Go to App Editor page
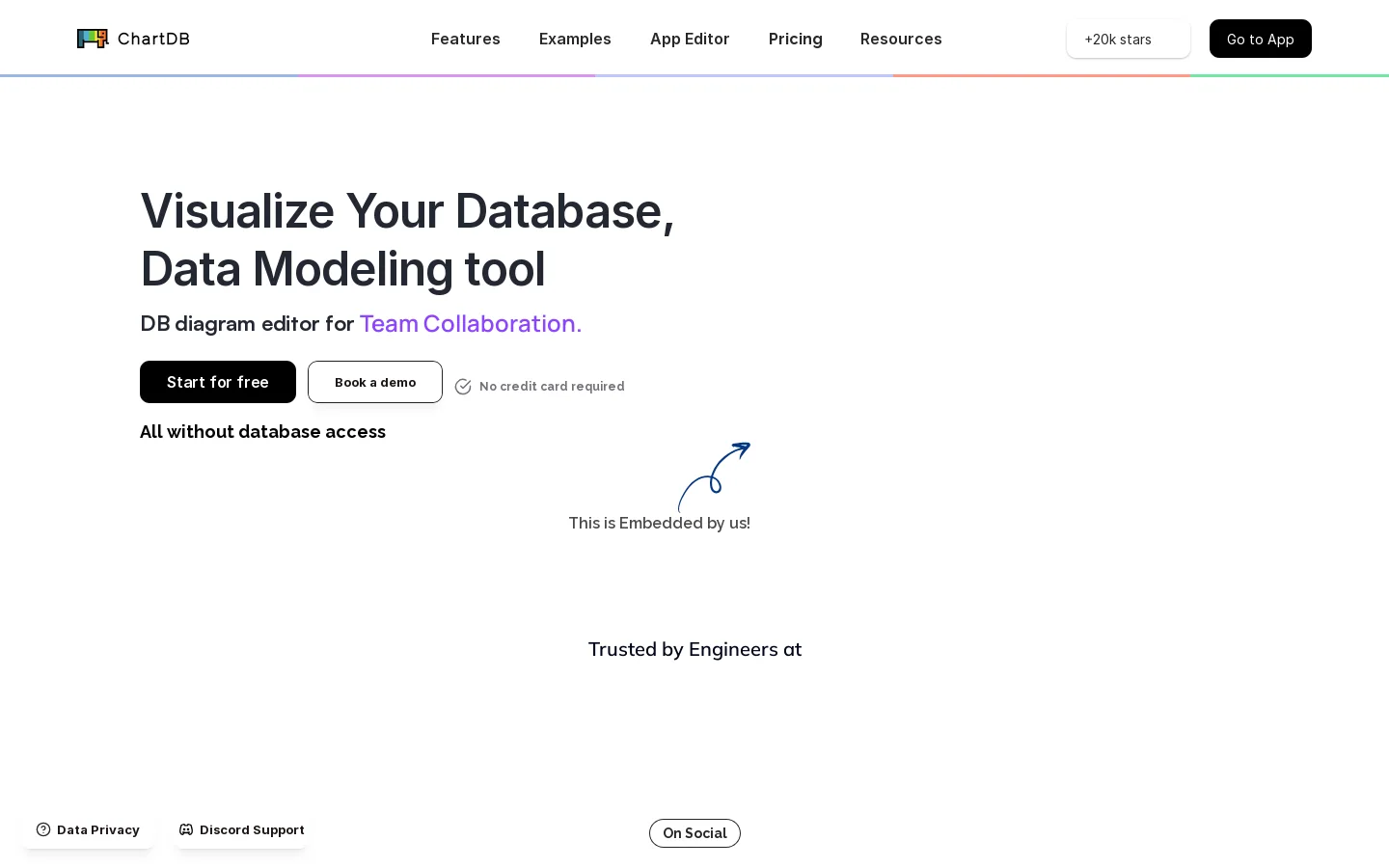This screenshot has height=868, width=1389. 690,39
